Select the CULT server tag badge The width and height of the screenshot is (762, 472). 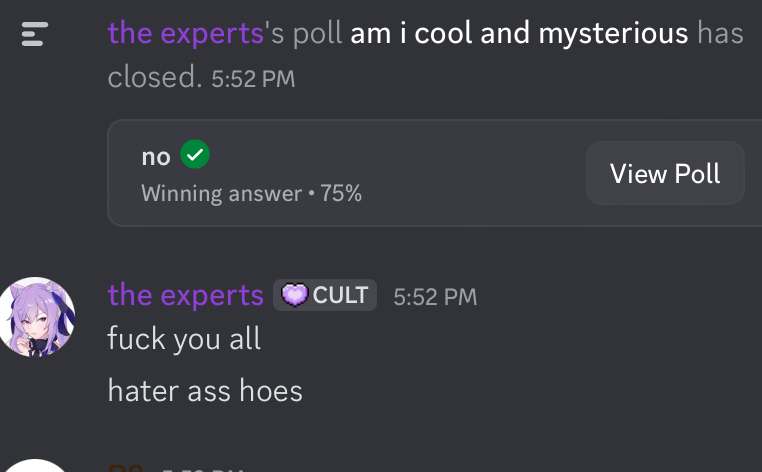point(325,295)
